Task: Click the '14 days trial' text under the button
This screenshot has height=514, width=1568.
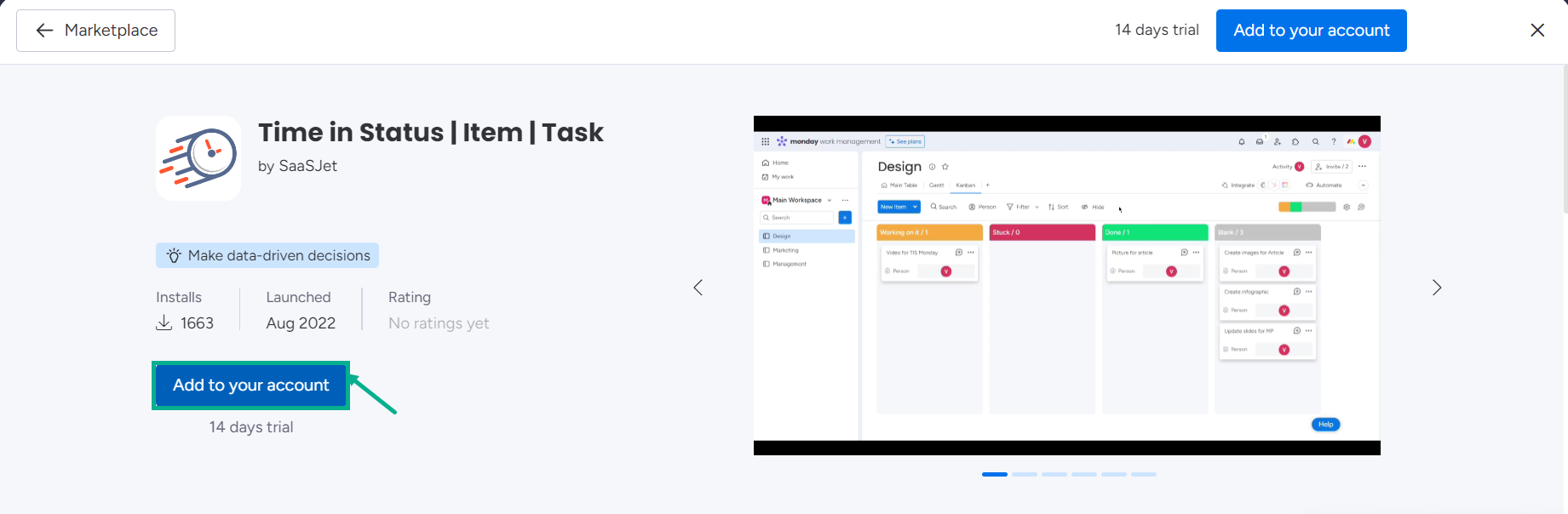Action: (251, 427)
